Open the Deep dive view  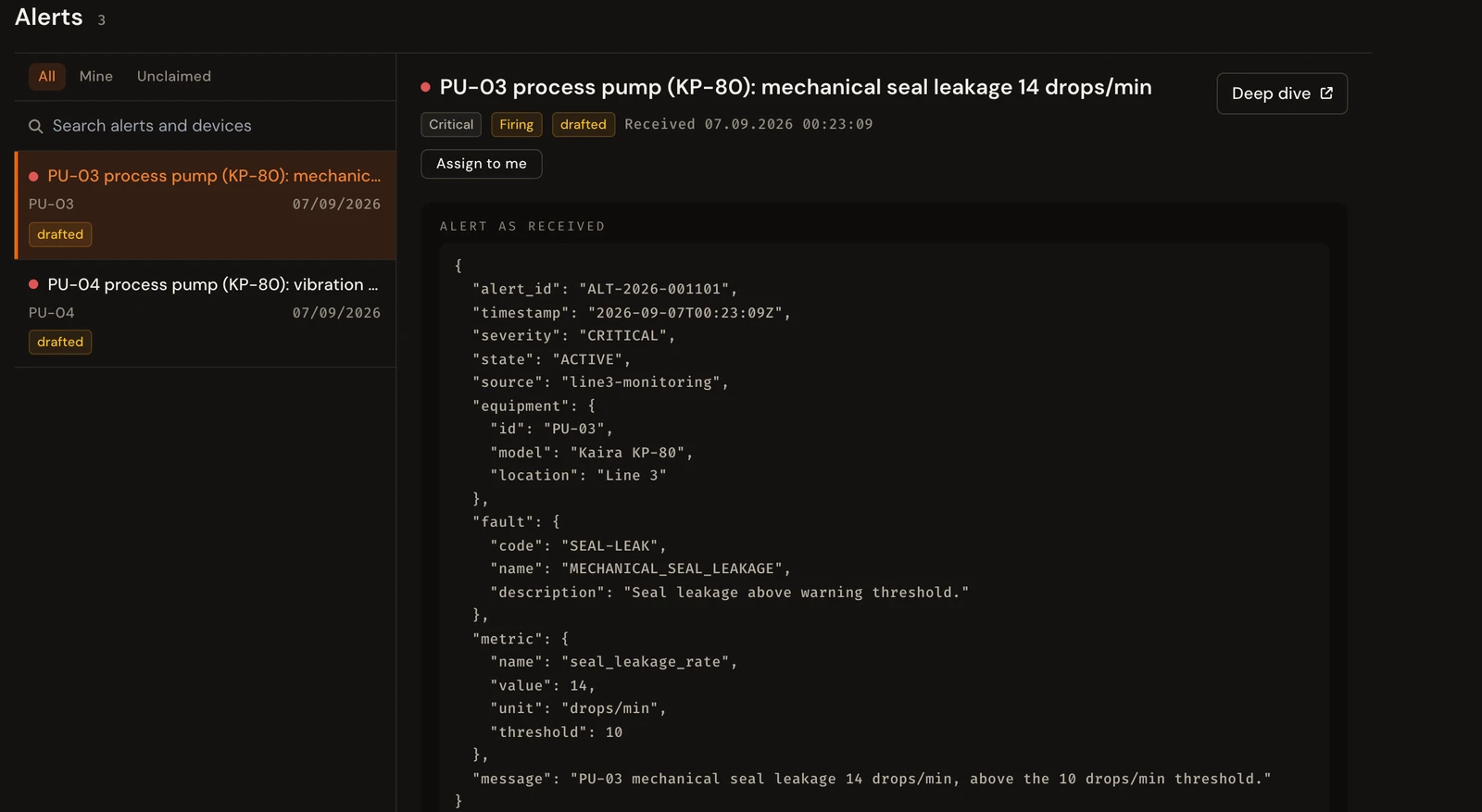(1282, 94)
